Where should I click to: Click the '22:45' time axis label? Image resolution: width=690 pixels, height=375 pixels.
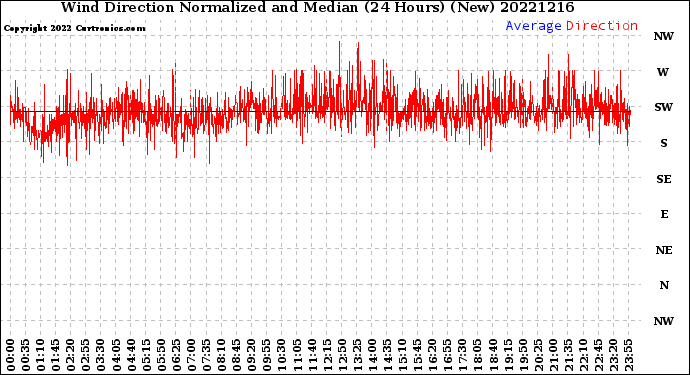598,355
